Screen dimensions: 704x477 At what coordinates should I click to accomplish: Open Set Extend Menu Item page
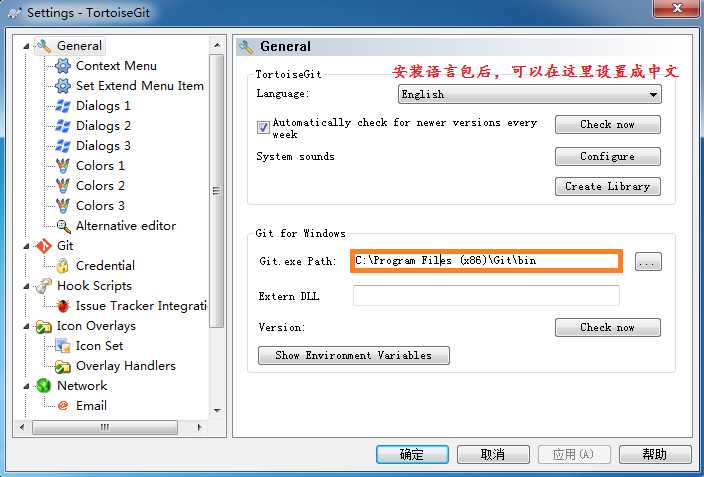[x=140, y=86]
